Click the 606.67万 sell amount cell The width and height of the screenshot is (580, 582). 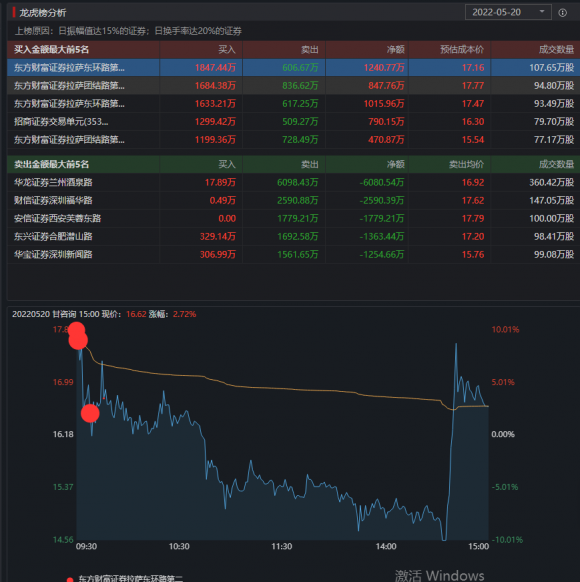coord(300,68)
